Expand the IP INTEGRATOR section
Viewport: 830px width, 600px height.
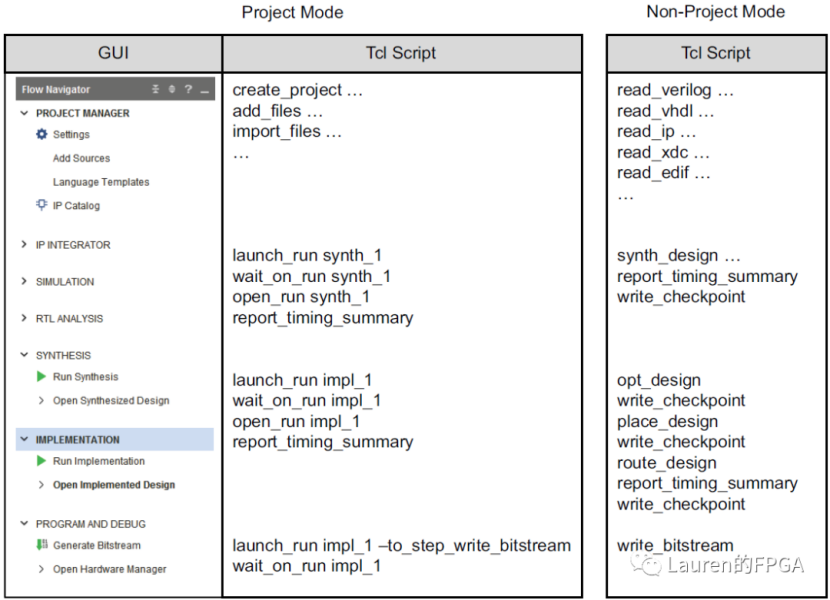pyautogui.click(x=24, y=244)
